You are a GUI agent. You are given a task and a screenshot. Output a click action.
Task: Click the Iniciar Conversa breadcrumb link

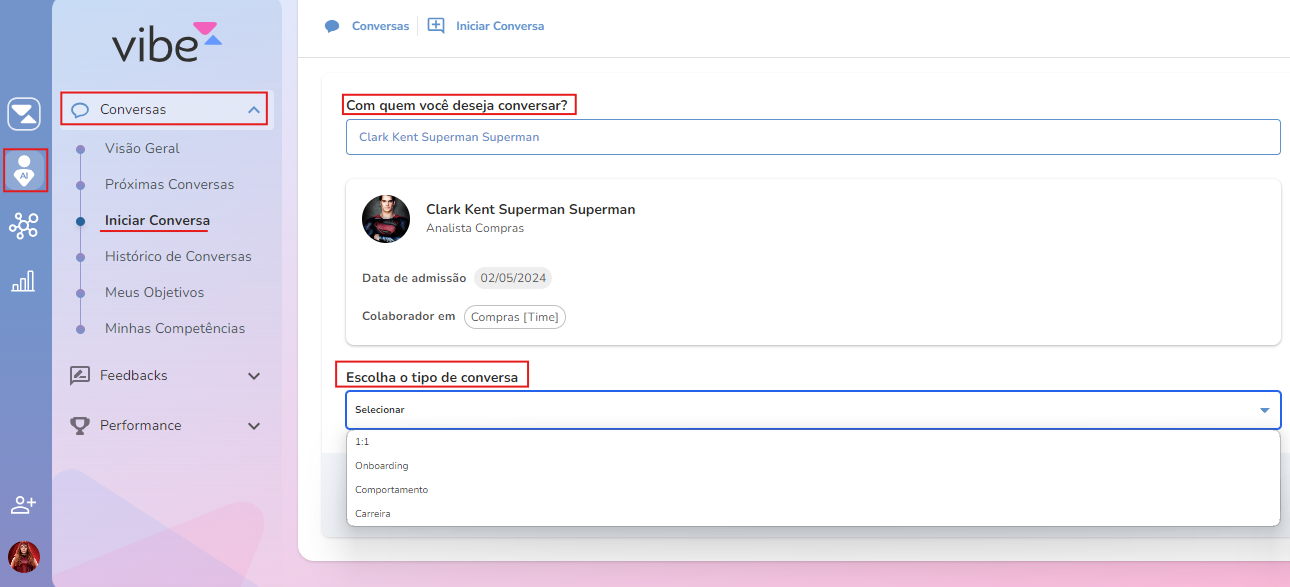(x=500, y=26)
